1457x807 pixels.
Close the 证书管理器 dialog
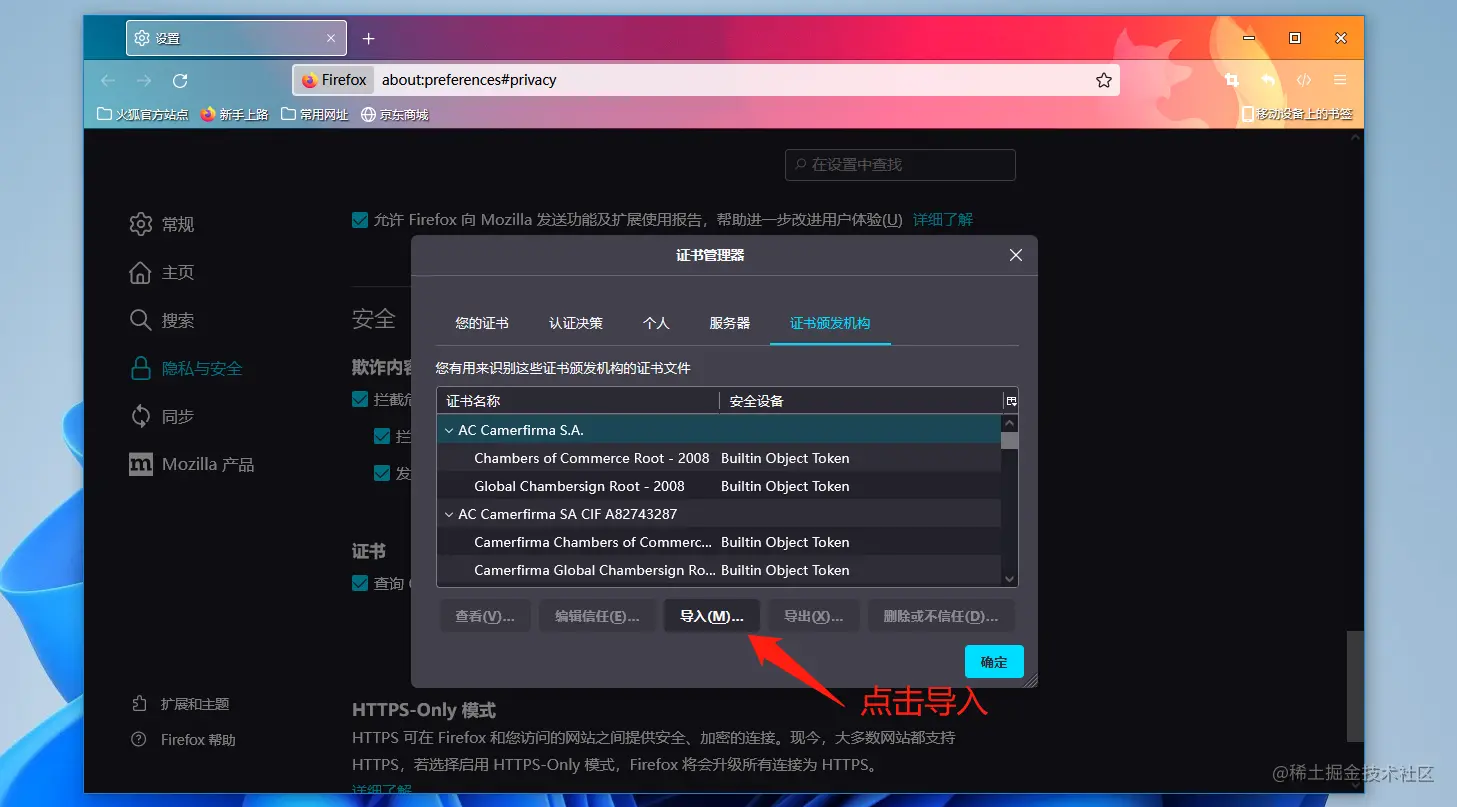(1016, 255)
